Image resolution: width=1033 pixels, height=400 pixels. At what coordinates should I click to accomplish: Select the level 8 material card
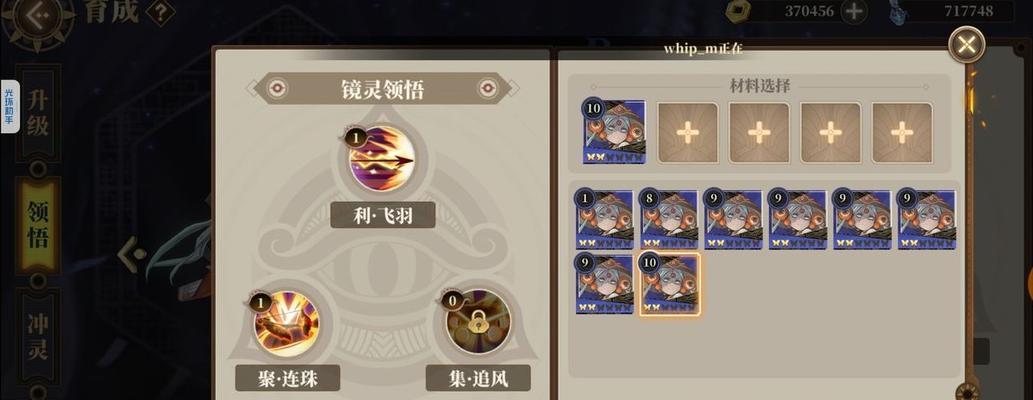click(669, 220)
